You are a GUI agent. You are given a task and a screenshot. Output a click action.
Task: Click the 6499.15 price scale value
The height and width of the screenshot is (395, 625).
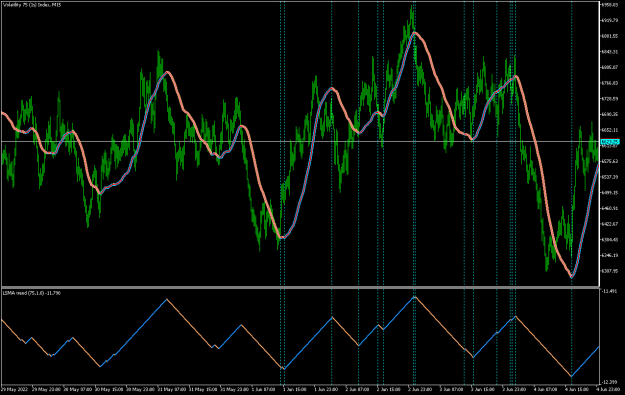609,193
